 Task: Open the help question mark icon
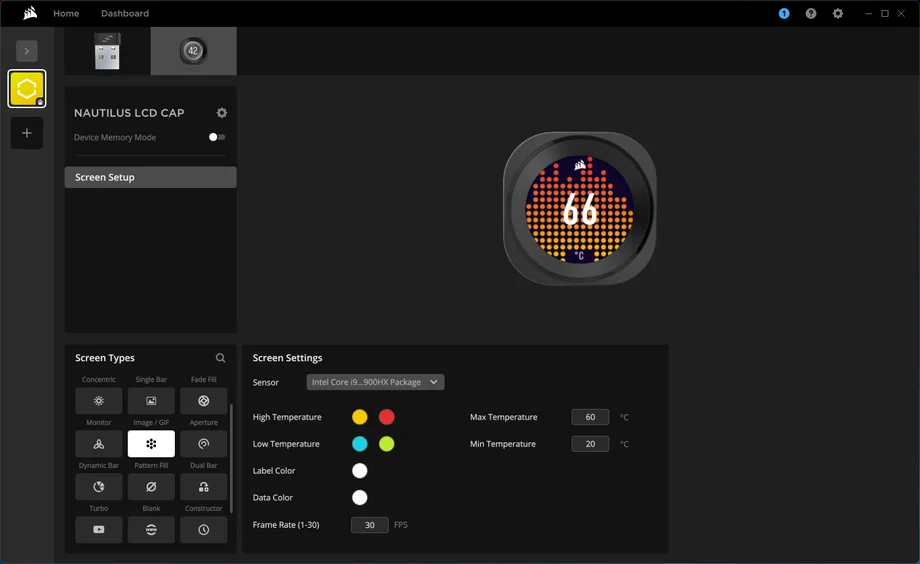click(x=811, y=13)
